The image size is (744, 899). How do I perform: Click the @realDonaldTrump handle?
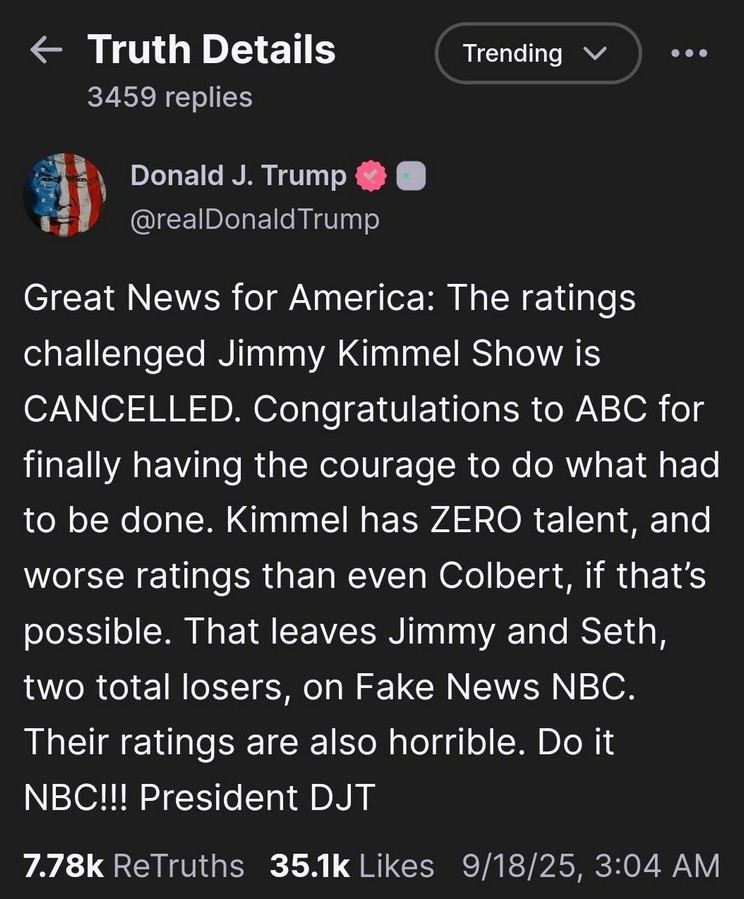(255, 218)
